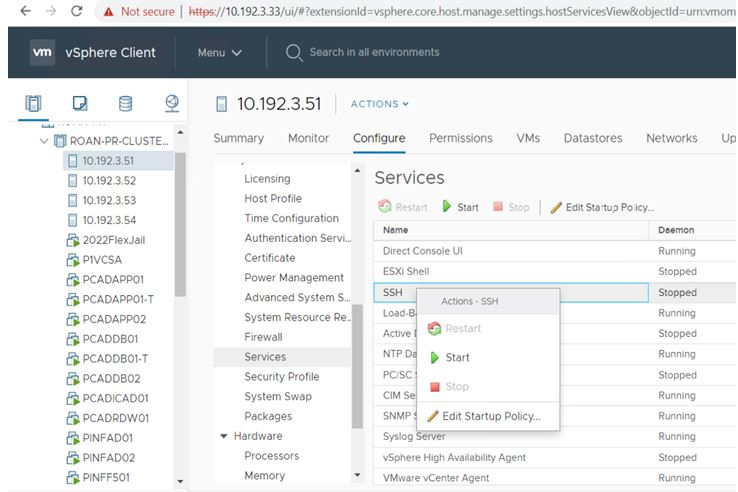Select PCADRDW01 virtual machine in tree
The width and height of the screenshot is (738, 492).
pos(115,418)
